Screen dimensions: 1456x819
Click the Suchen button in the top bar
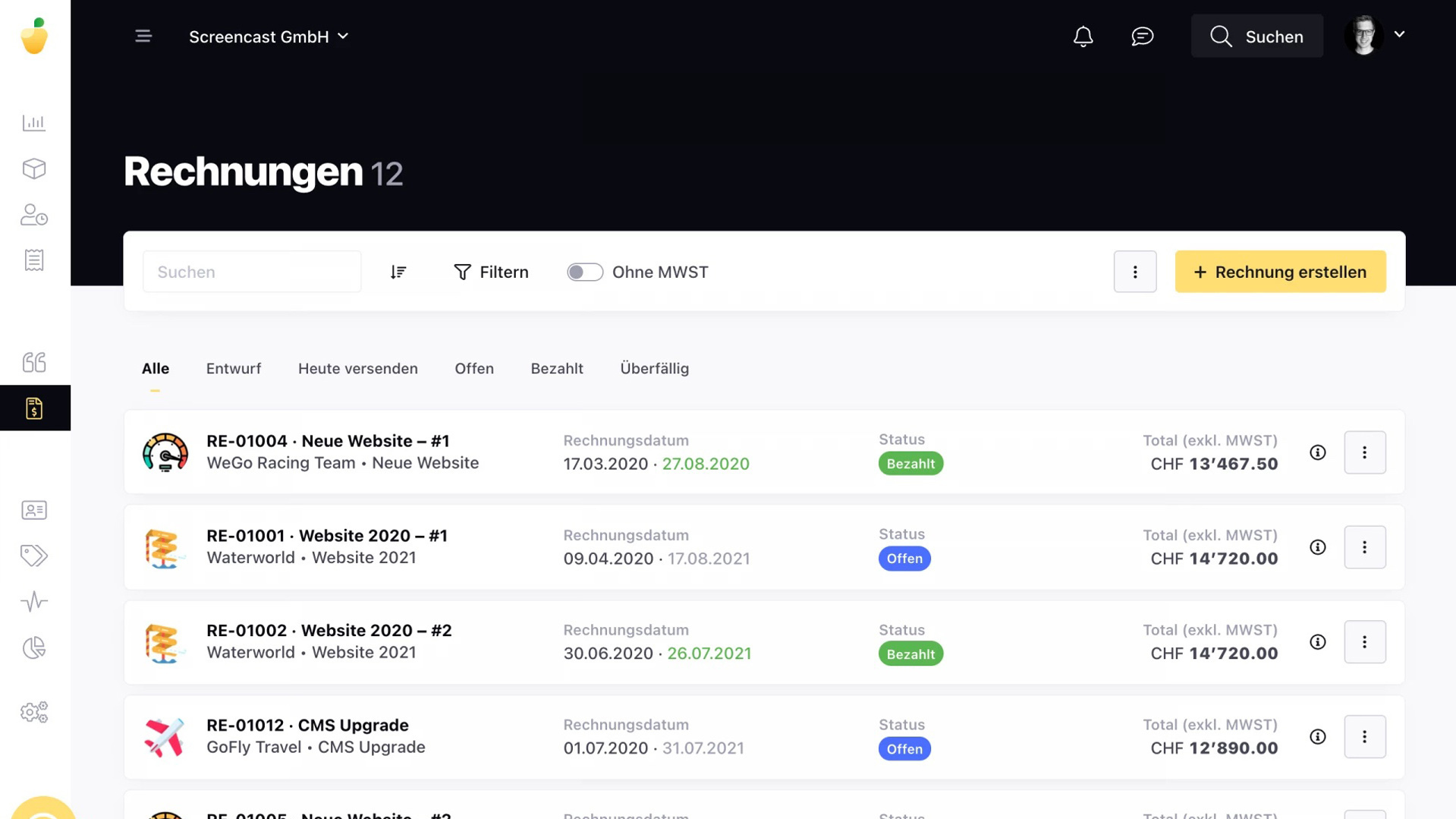[x=1257, y=36]
